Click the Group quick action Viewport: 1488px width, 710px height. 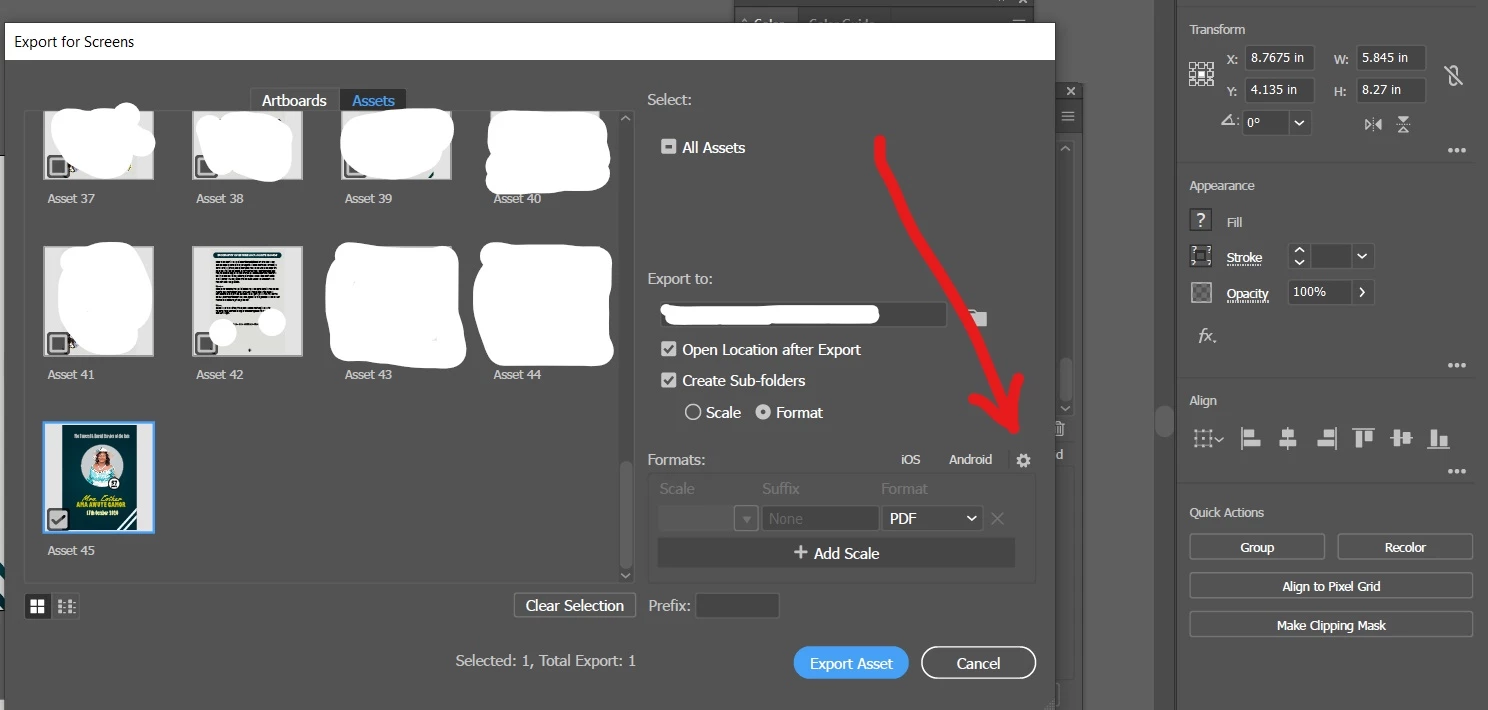[x=1257, y=547]
